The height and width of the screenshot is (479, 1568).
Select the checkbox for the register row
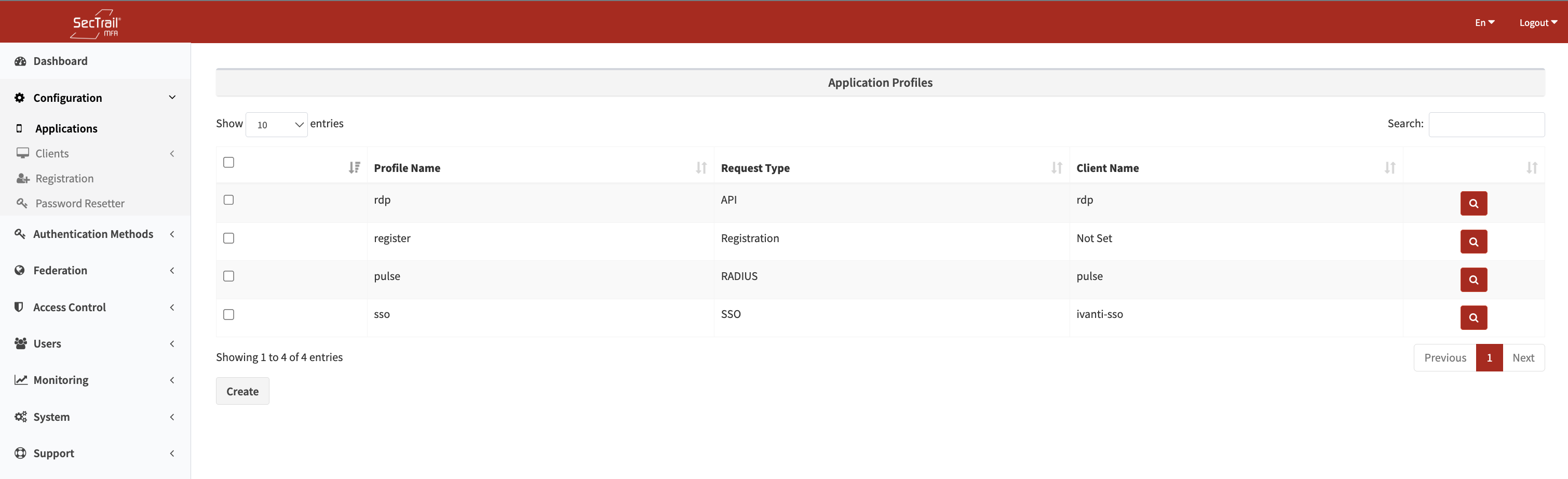pos(229,238)
